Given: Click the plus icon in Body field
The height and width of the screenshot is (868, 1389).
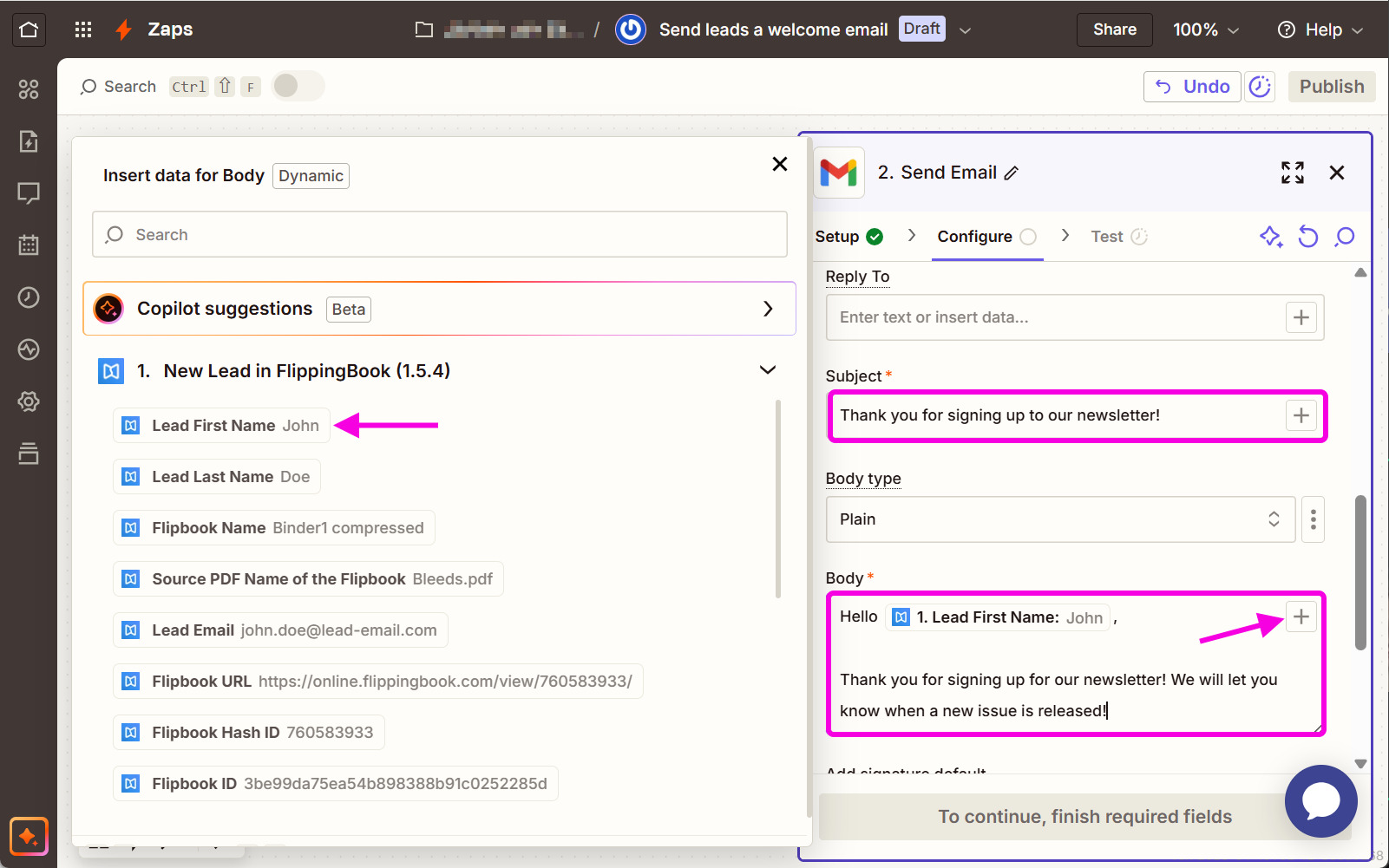Looking at the screenshot, I should click(x=1301, y=617).
